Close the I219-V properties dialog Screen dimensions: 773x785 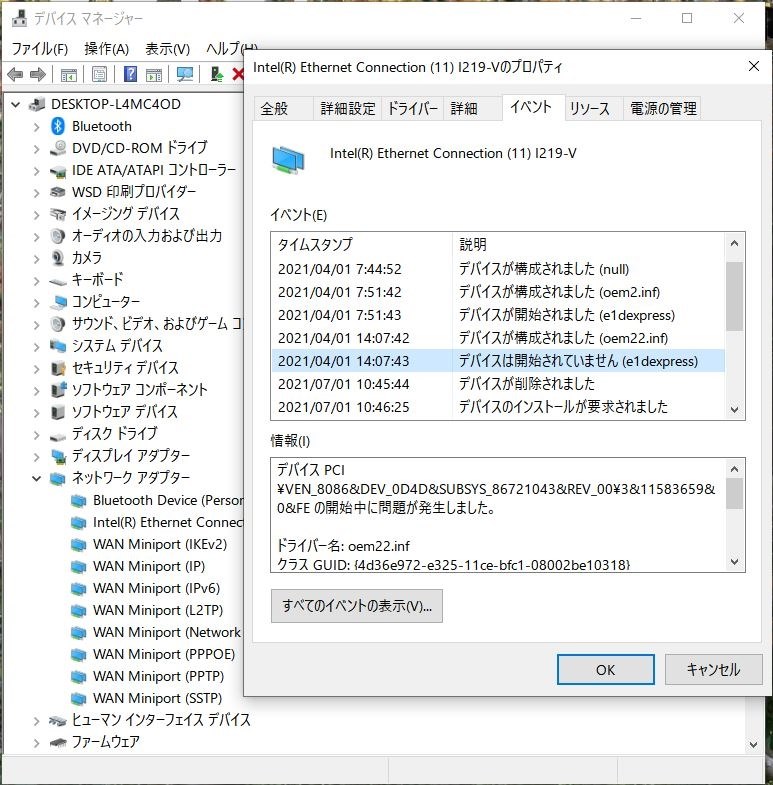753,66
